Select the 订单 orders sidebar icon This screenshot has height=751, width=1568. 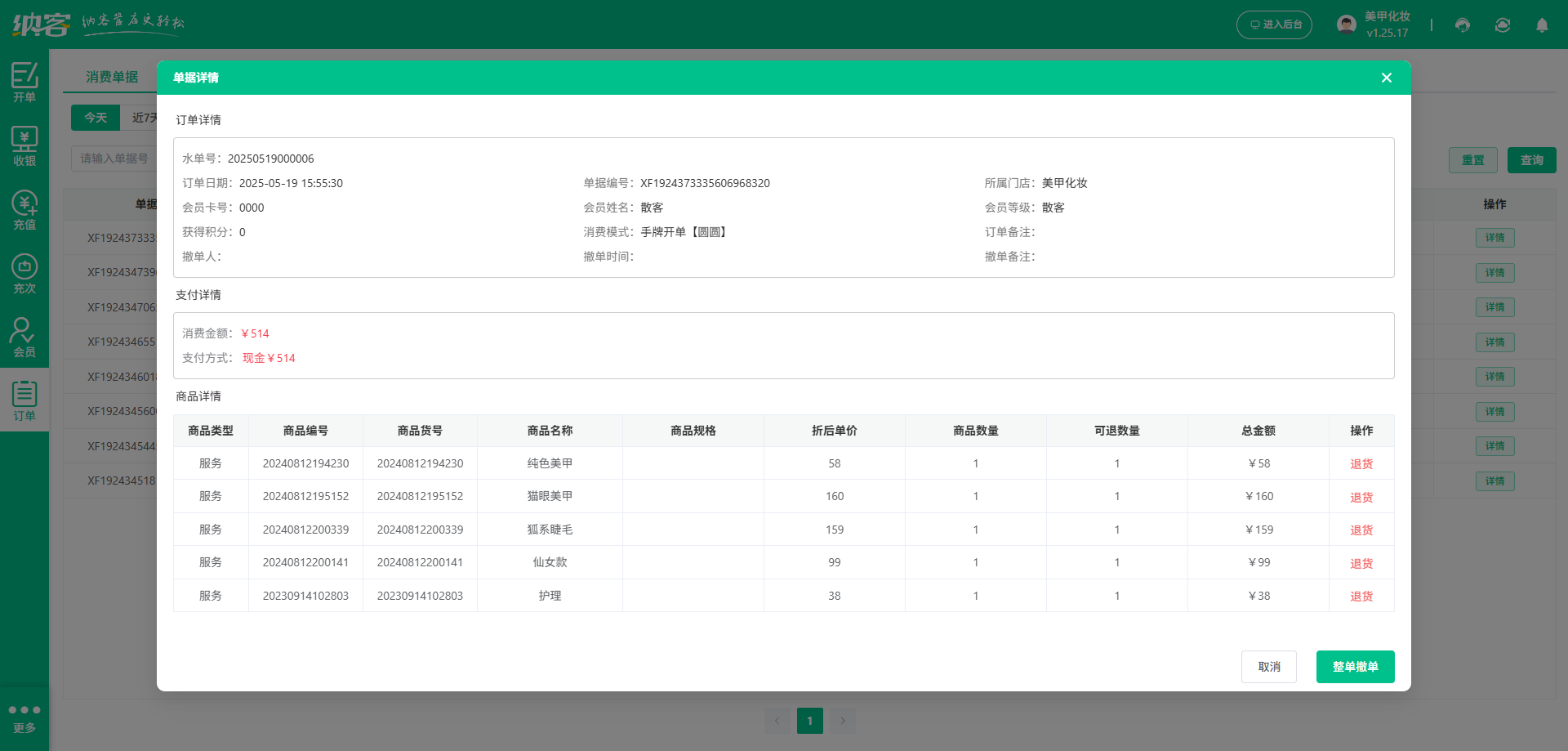[24, 400]
